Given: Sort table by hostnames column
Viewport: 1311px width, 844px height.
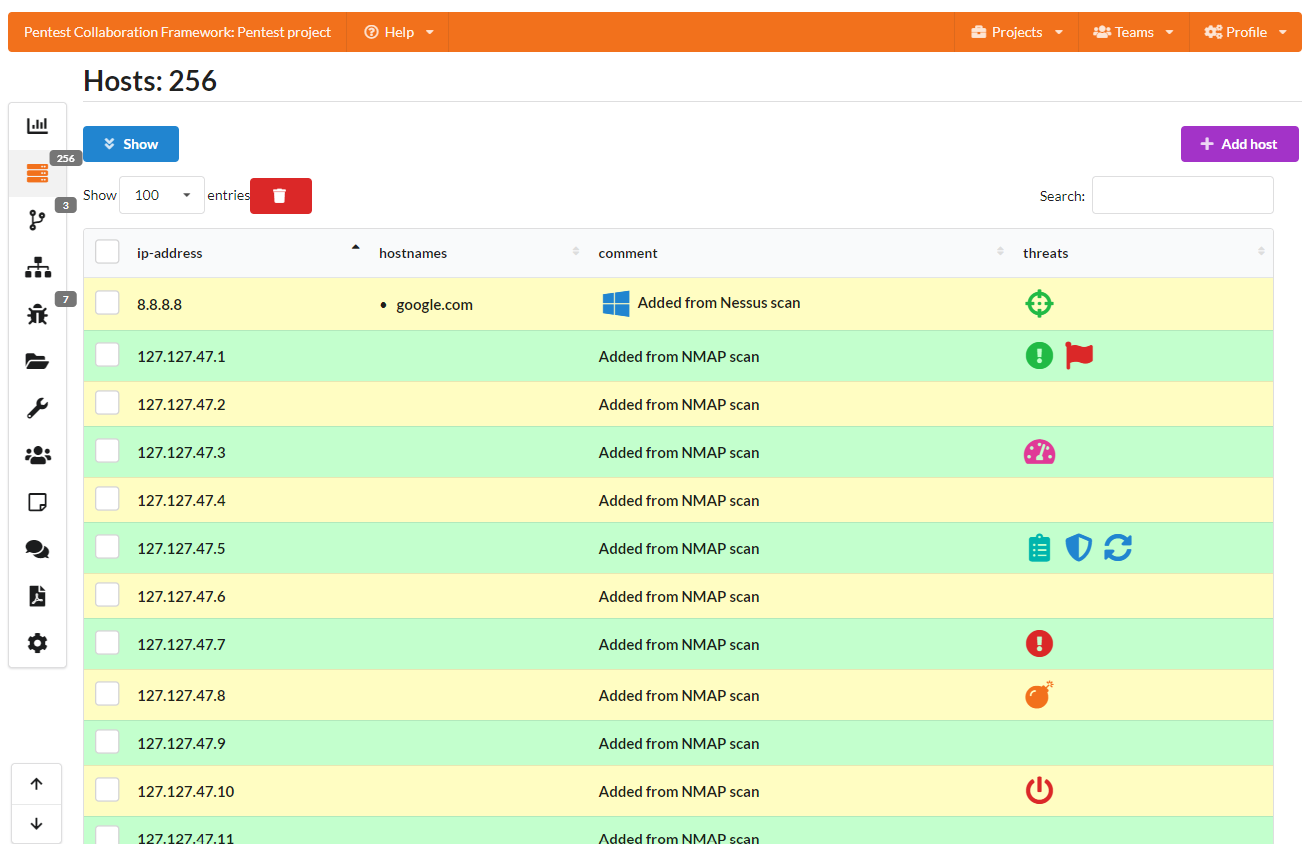Looking at the screenshot, I should tap(478, 253).
